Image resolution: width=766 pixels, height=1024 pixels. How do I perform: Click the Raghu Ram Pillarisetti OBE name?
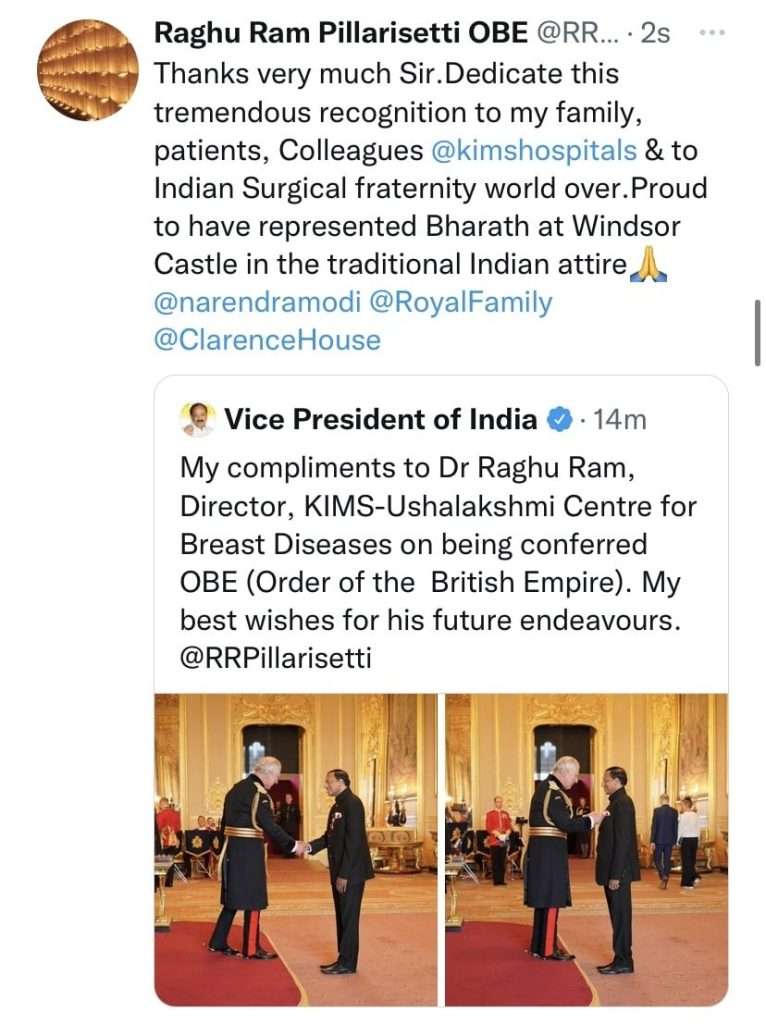[341, 33]
